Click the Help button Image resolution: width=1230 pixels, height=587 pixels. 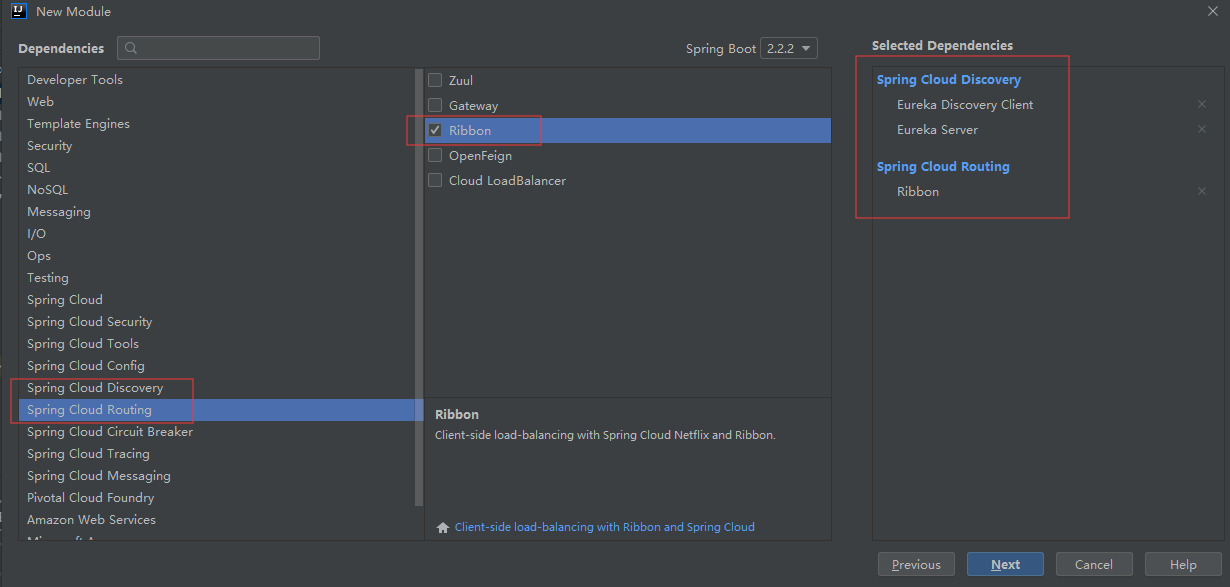point(1183,564)
